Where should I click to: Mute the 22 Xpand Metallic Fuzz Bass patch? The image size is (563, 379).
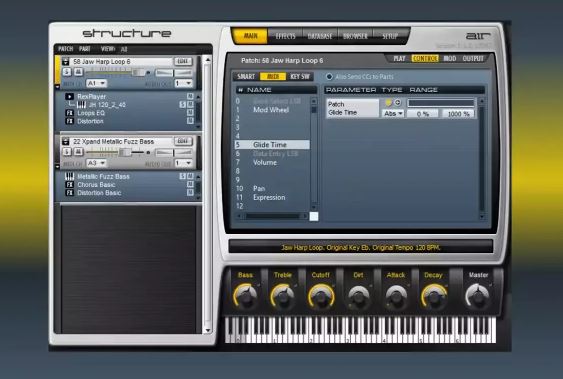(x=78, y=152)
